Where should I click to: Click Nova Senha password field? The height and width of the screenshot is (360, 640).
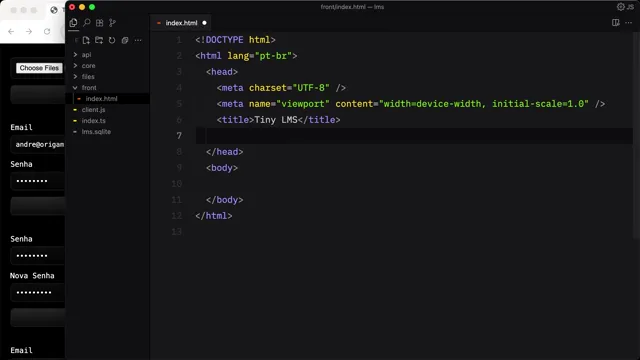pyautogui.click(x=38, y=292)
